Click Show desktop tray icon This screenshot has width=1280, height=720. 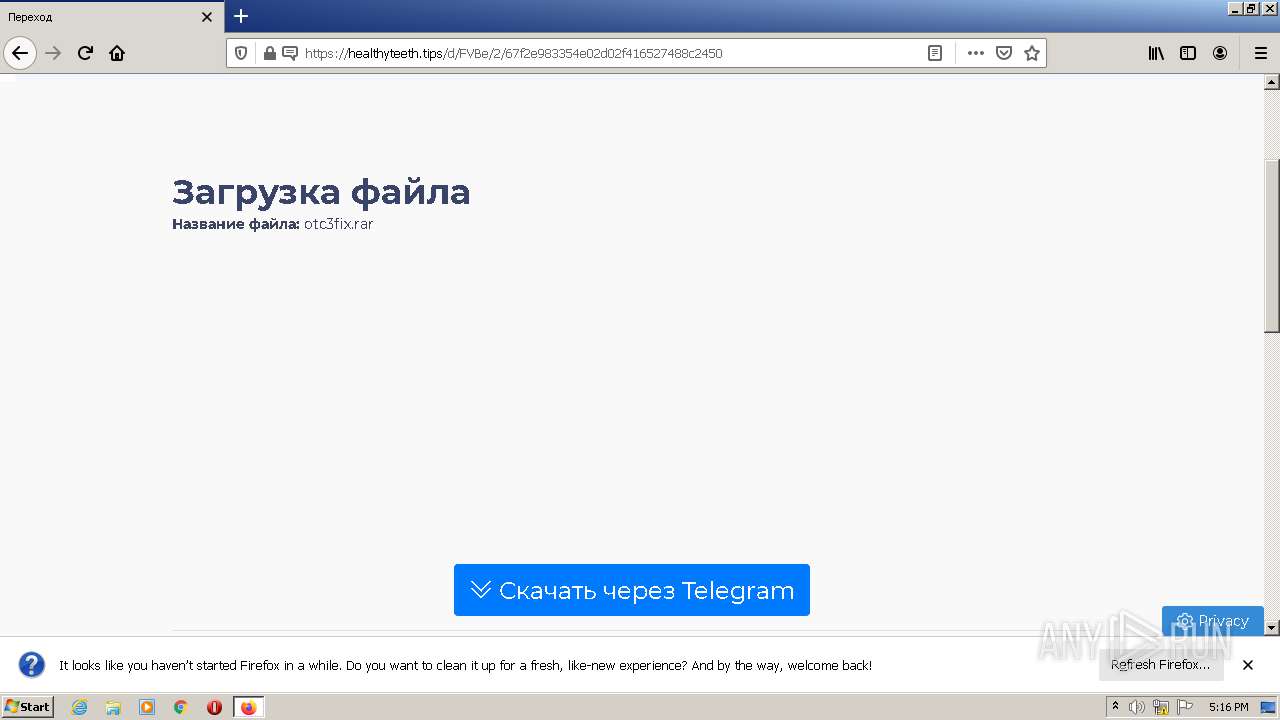(1268, 707)
